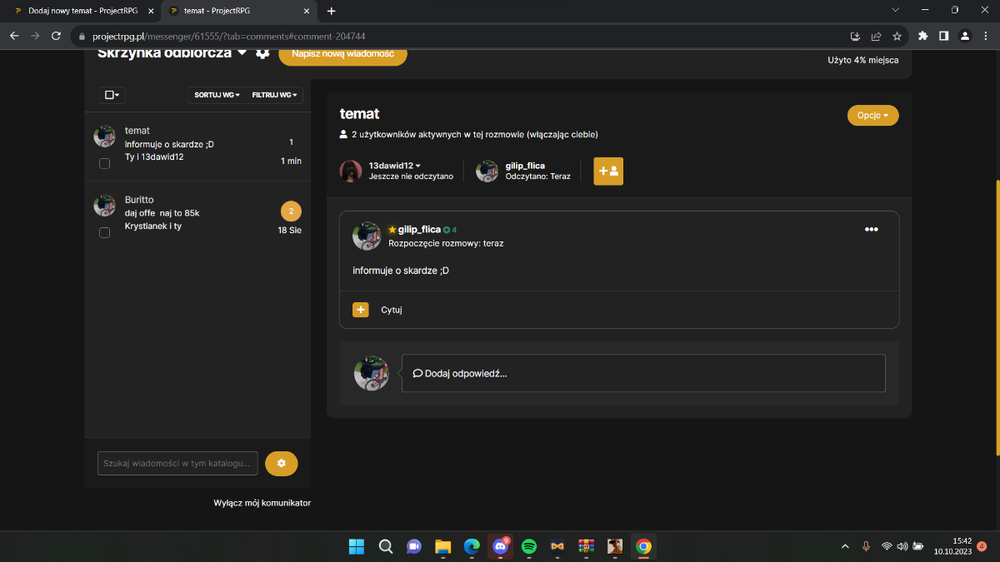1000x562 pixels.
Task: Open SORTUJ WG sort dropdown
Action: [217, 95]
